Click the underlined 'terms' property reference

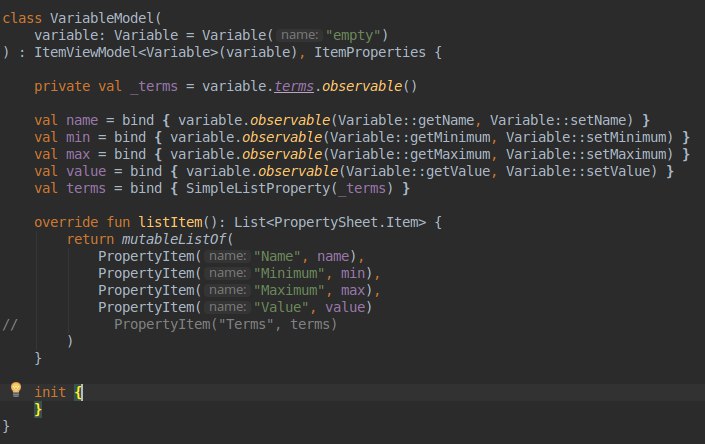pos(294,86)
